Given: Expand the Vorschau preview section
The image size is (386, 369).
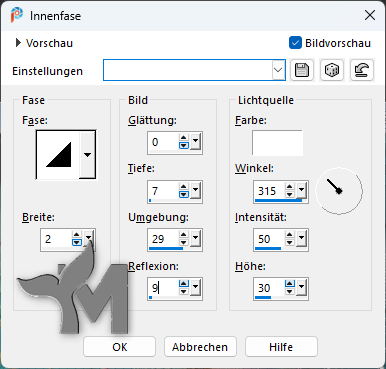Looking at the screenshot, I should tap(18, 43).
